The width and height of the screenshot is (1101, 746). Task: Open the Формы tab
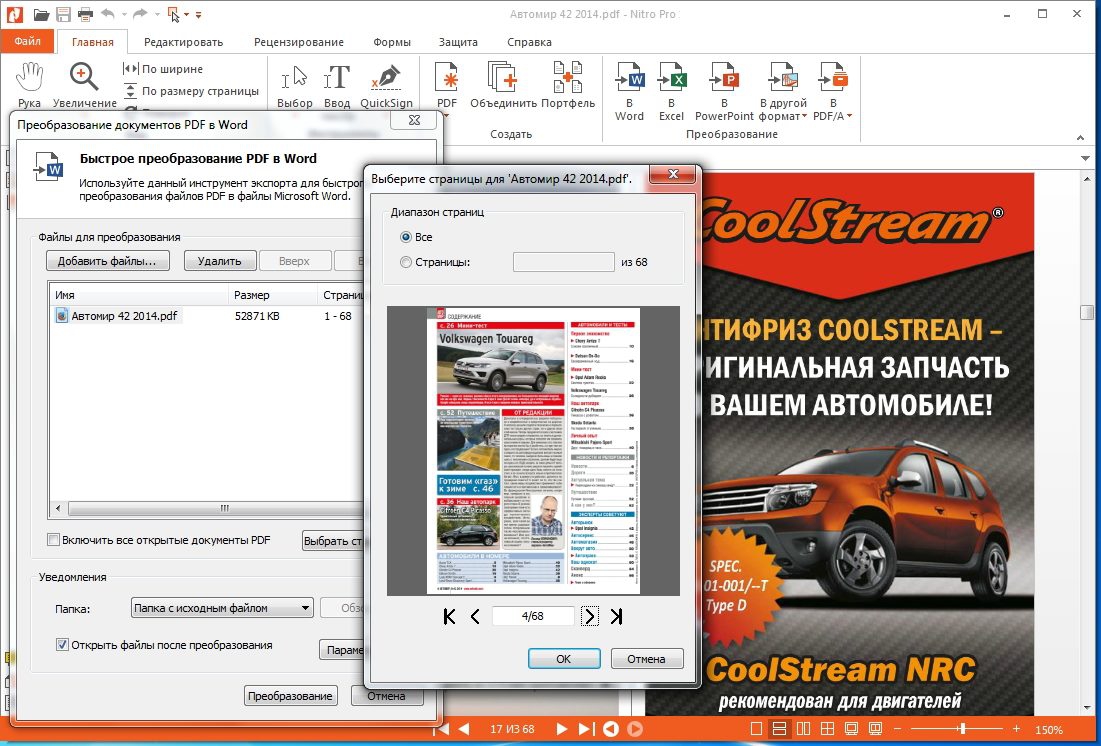392,42
